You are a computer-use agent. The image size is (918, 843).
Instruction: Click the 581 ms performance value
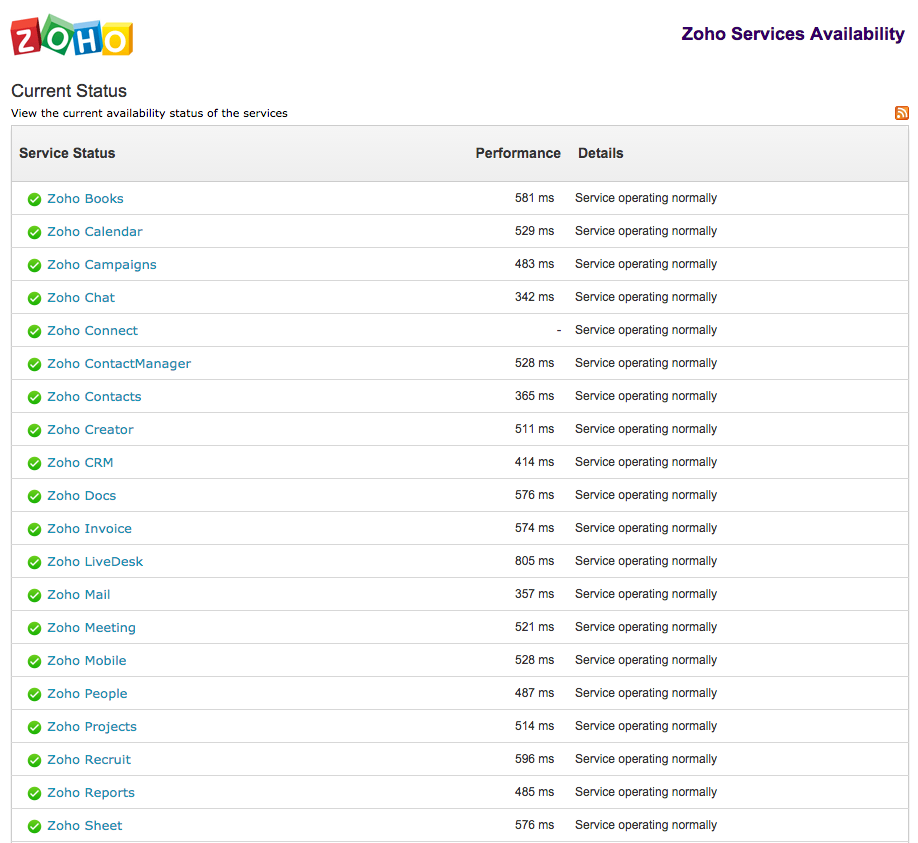click(535, 198)
